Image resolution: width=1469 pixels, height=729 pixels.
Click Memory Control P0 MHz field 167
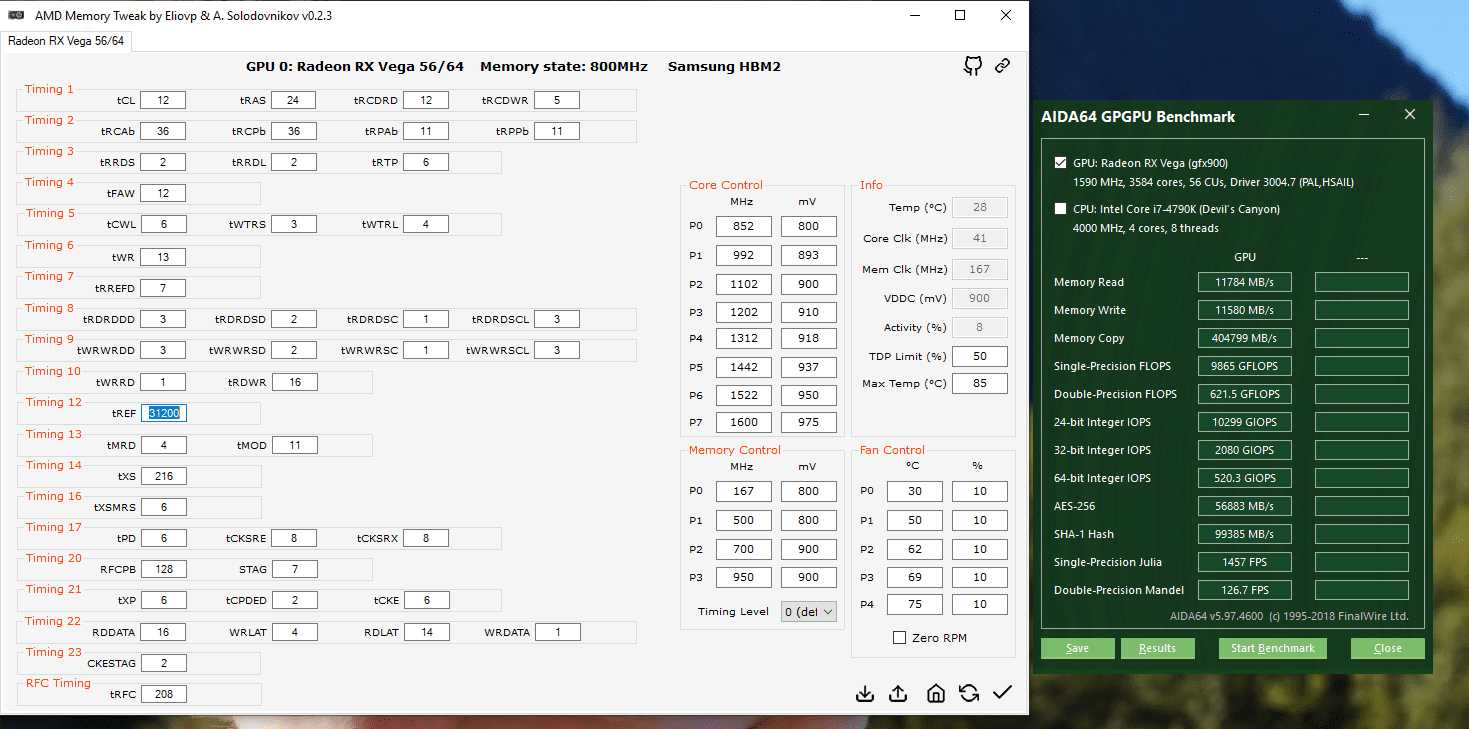coord(743,491)
